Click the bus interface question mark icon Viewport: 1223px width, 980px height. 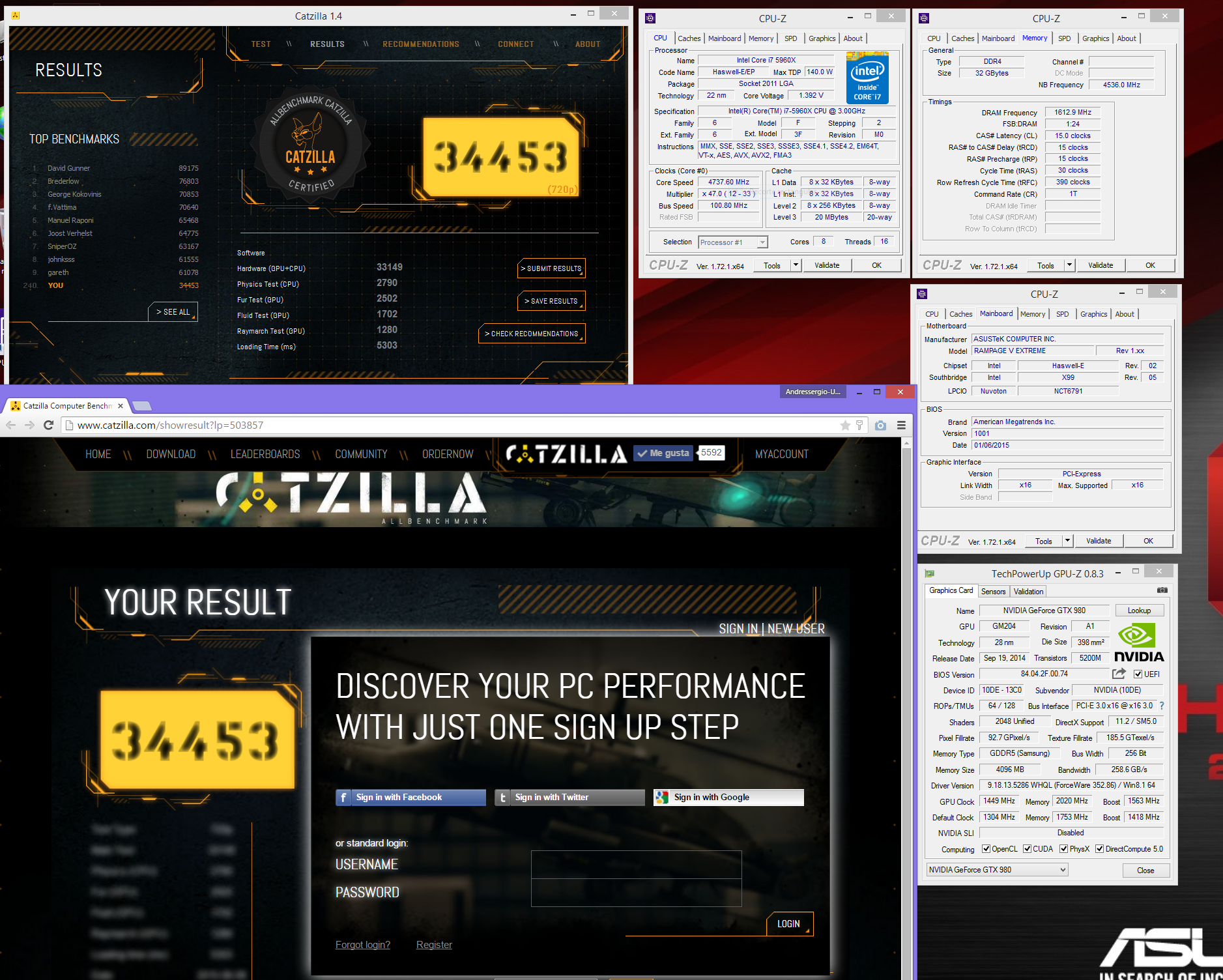[x=1161, y=706]
